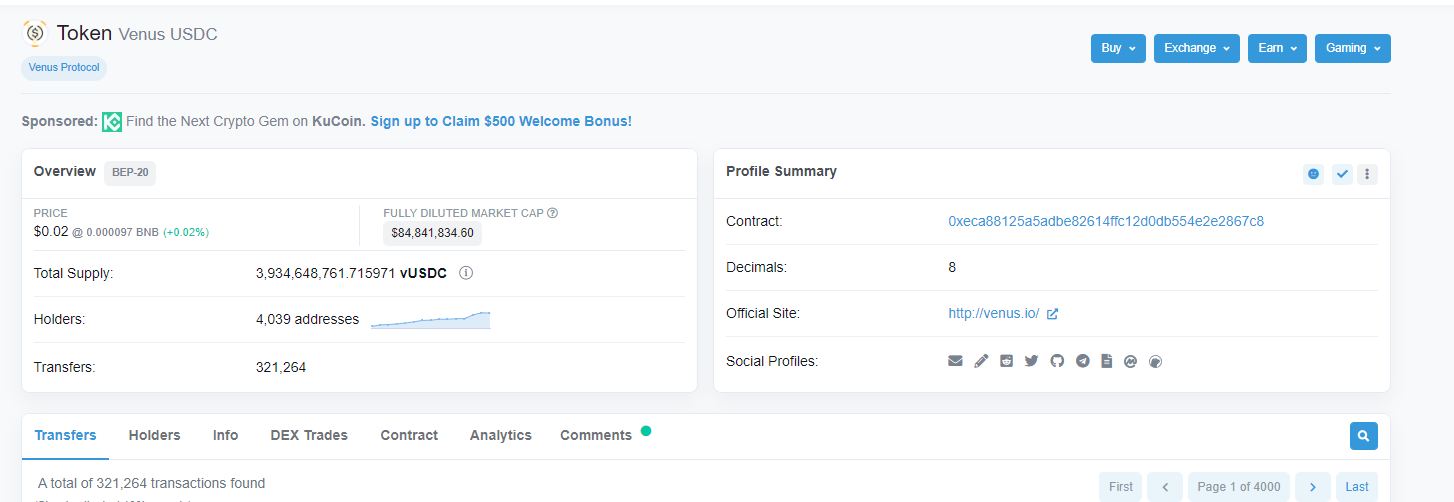Image resolution: width=1454 pixels, height=502 pixels.
Task: Expand the Earn dropdown
Action: click(x=1277, y=48)
